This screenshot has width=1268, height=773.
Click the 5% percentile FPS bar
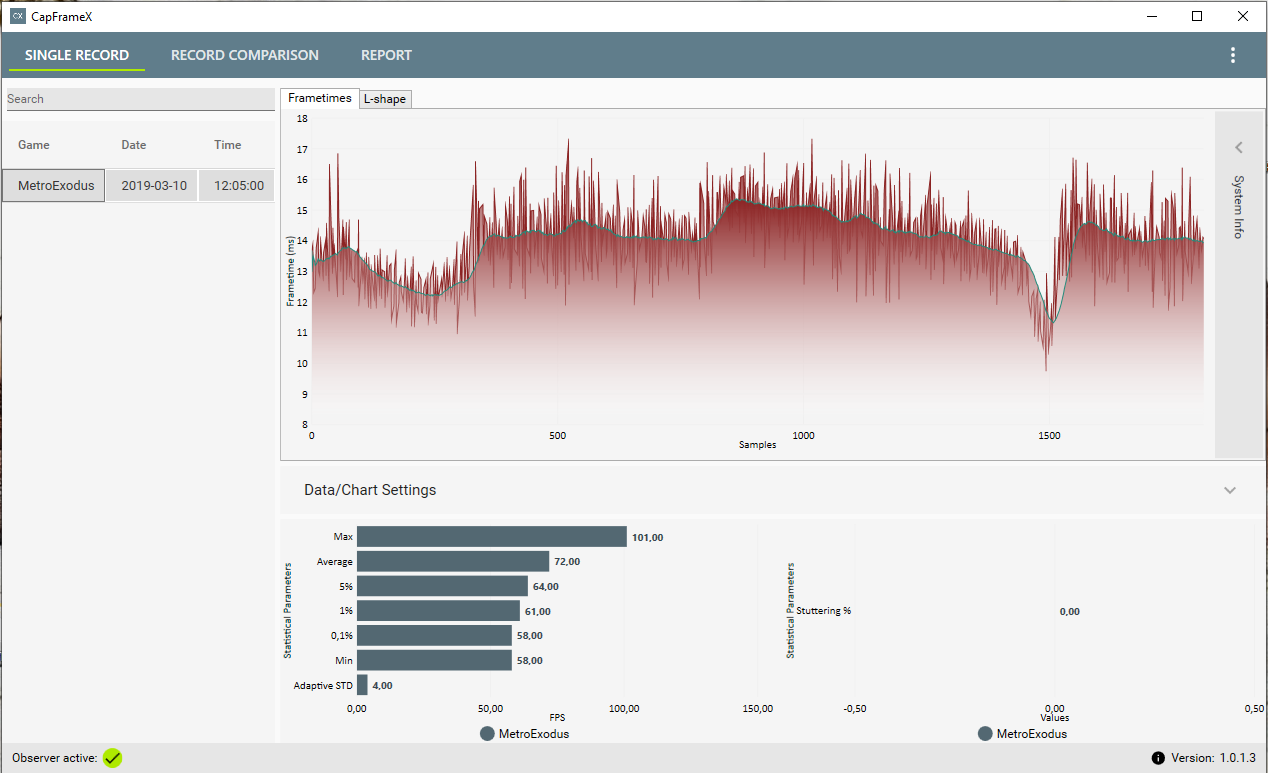[442, 586]
